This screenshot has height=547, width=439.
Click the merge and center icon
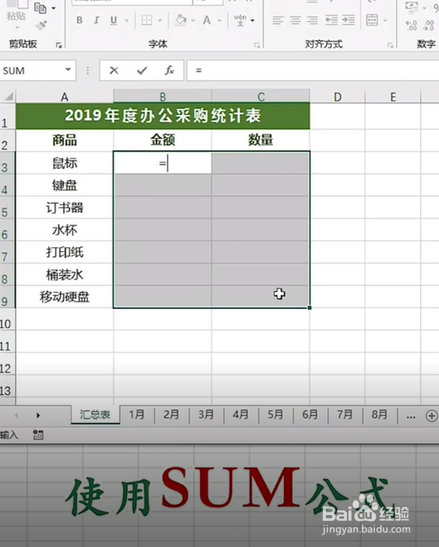(372, 20)
